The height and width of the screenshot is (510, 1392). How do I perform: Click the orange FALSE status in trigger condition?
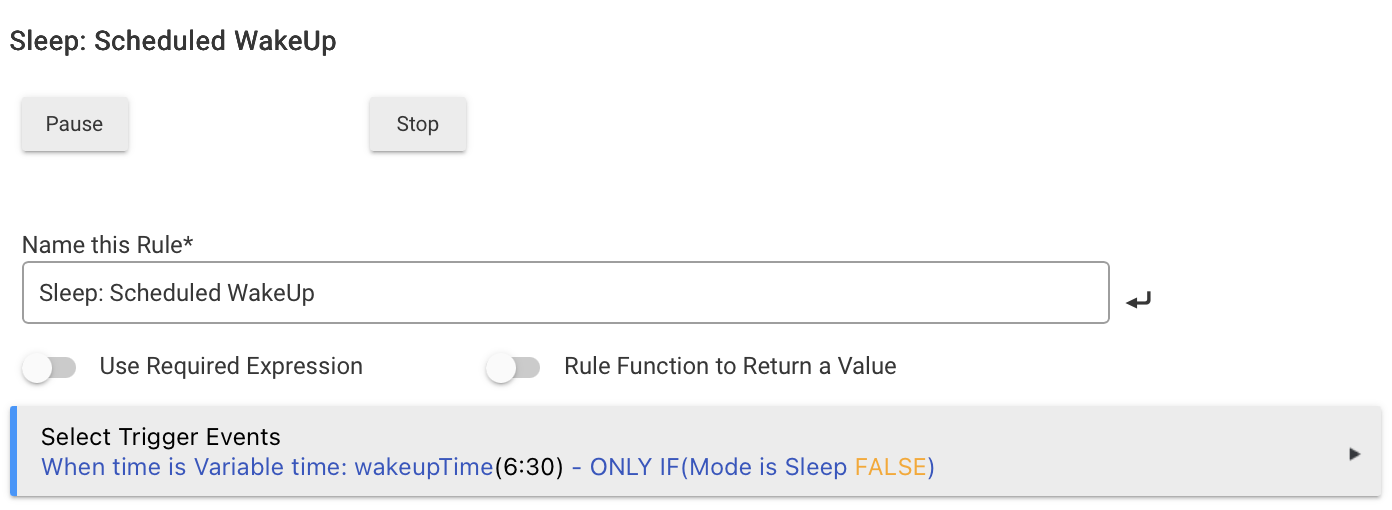890,467
